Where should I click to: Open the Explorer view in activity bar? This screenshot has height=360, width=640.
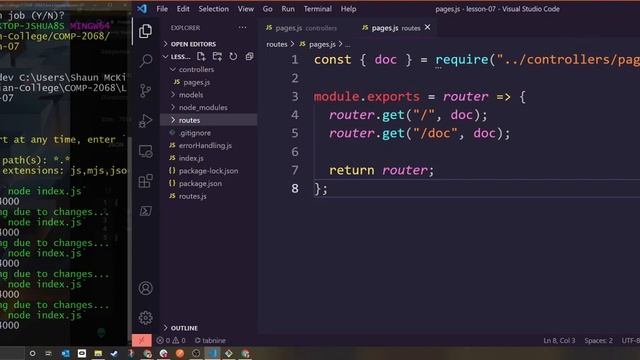click(x=145, y=31)
